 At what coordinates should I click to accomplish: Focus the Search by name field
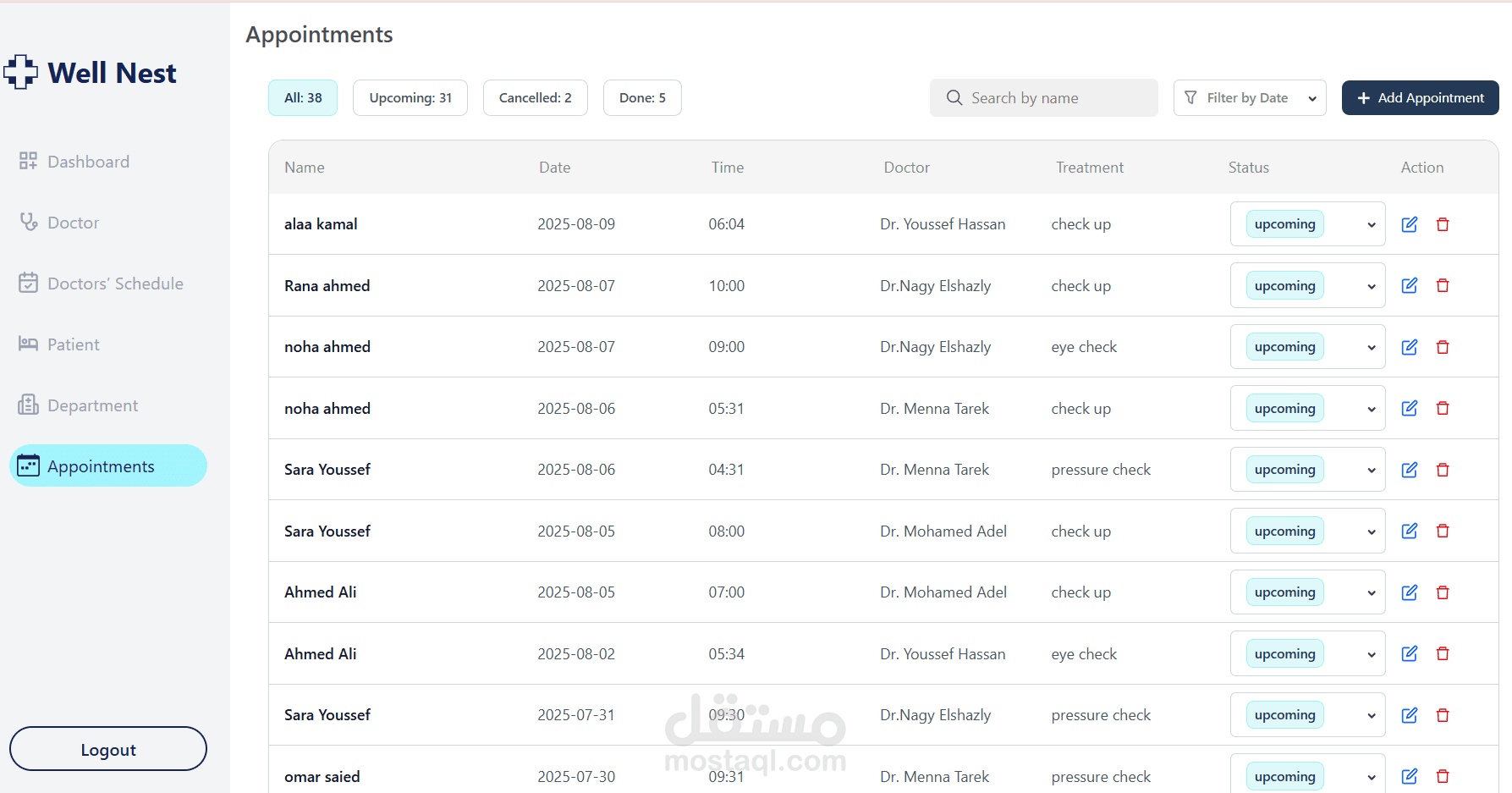coord(1044,97)
